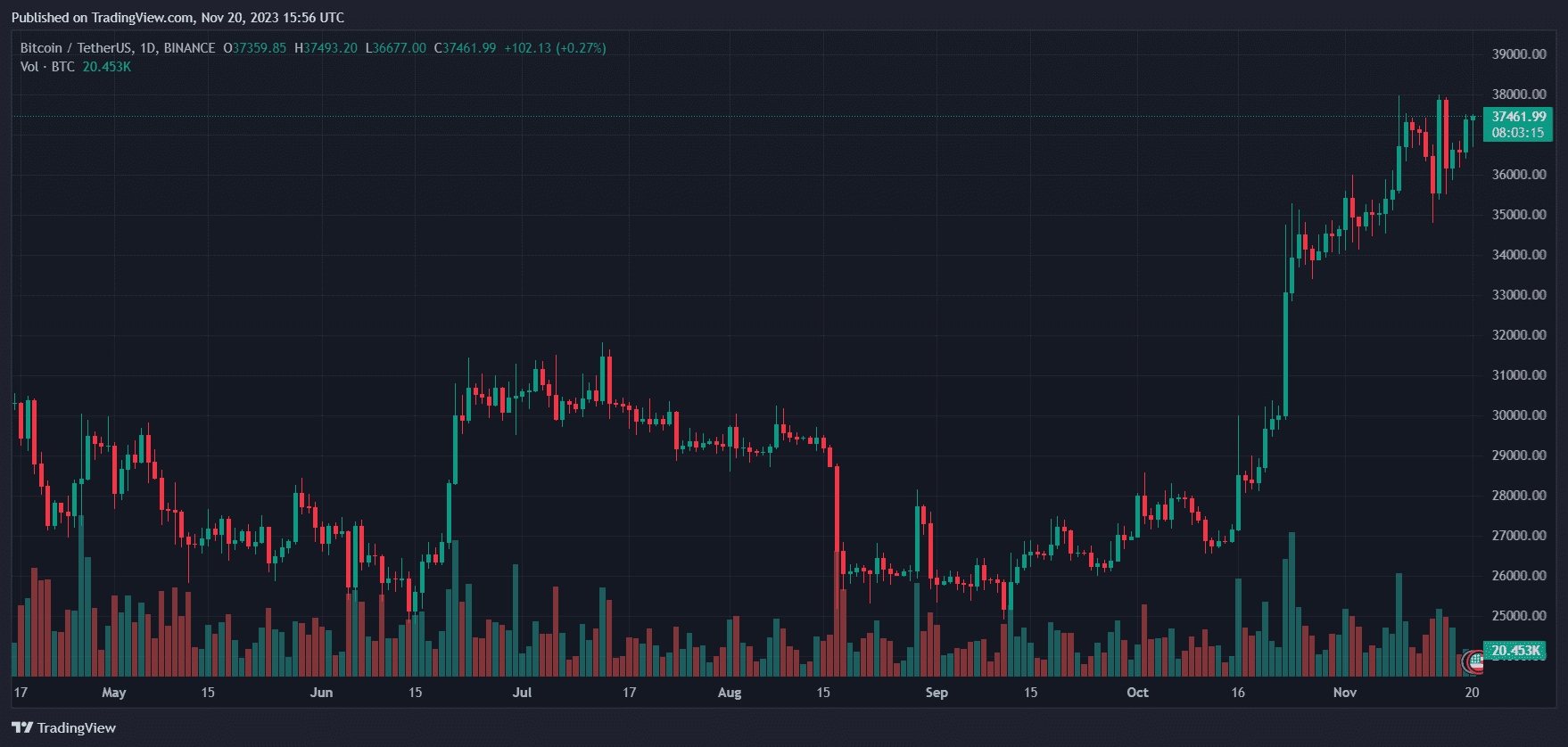
Task: Click the 20.453K volume value in legend
Action: coord(107,67)
